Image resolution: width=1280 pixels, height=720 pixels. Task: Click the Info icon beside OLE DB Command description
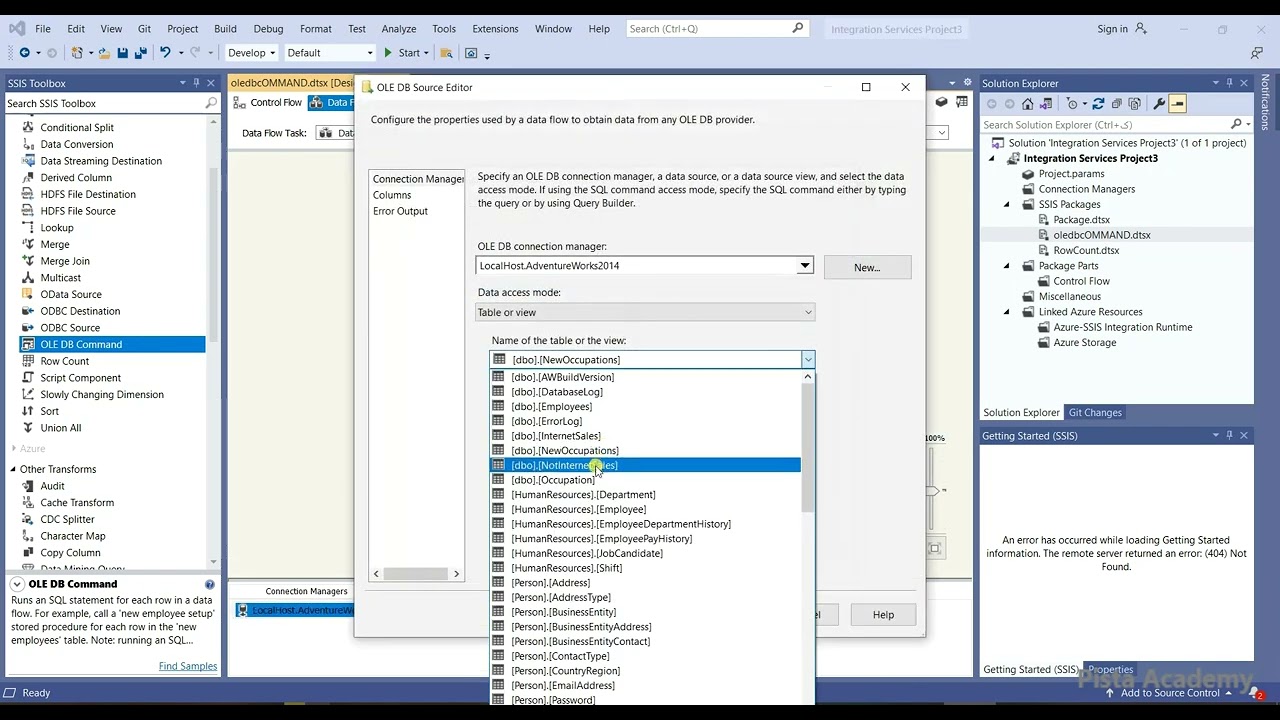coord(210,584)
